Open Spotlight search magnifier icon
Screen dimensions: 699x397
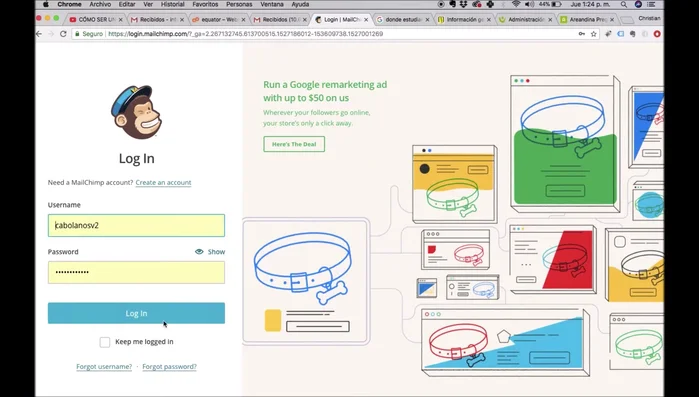[624, 4]
